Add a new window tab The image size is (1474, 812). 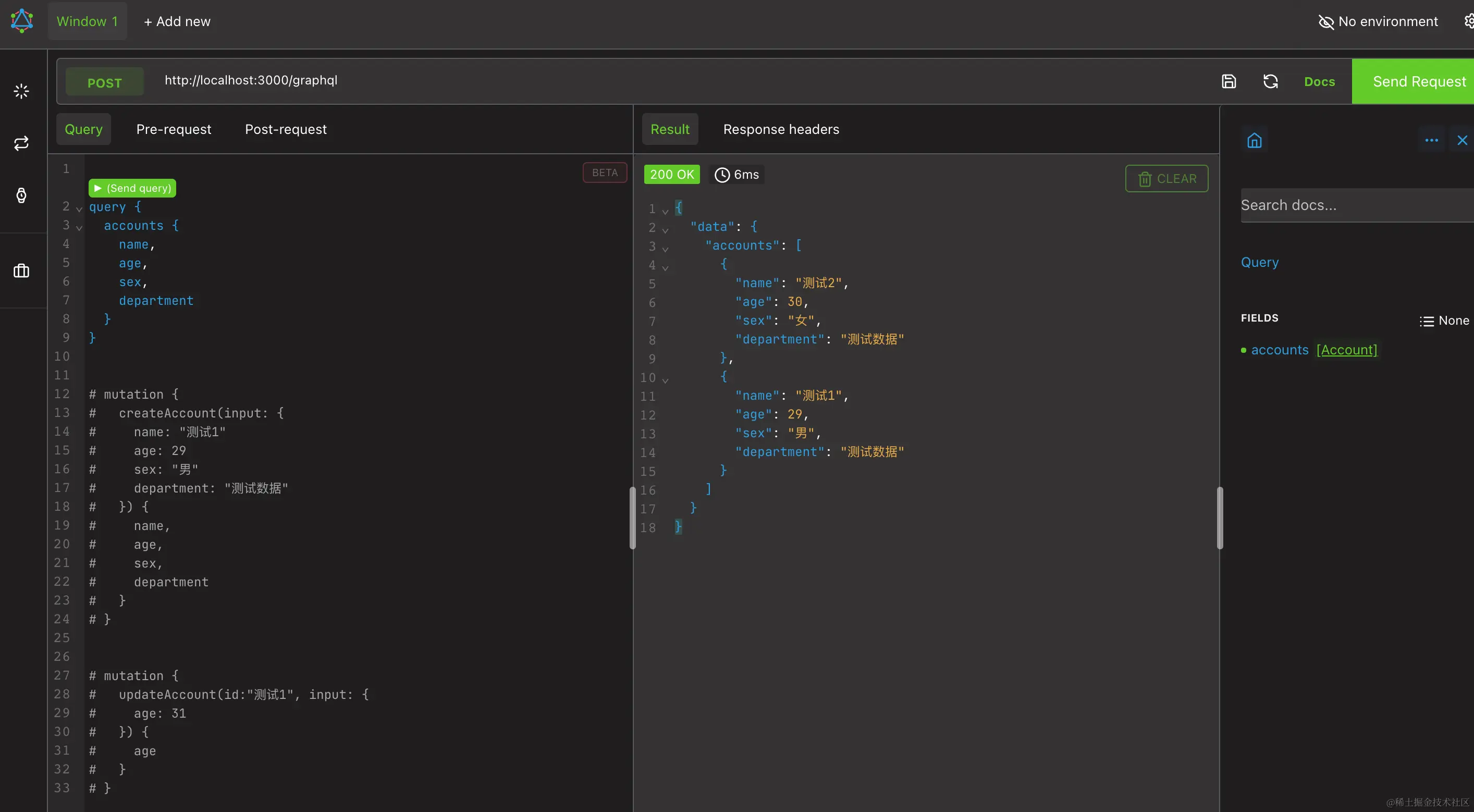(177, 22)
